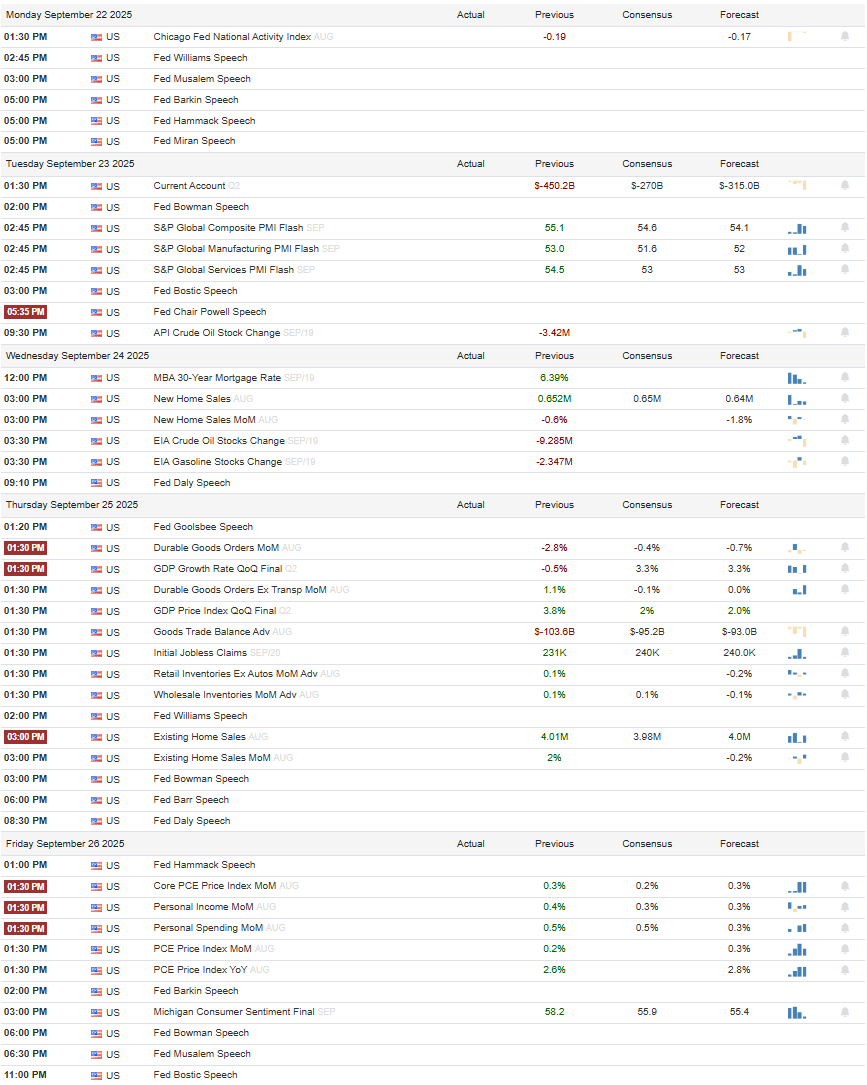
Task: Open PCE Price Index MoM event
Action: (x=202, y=949)
